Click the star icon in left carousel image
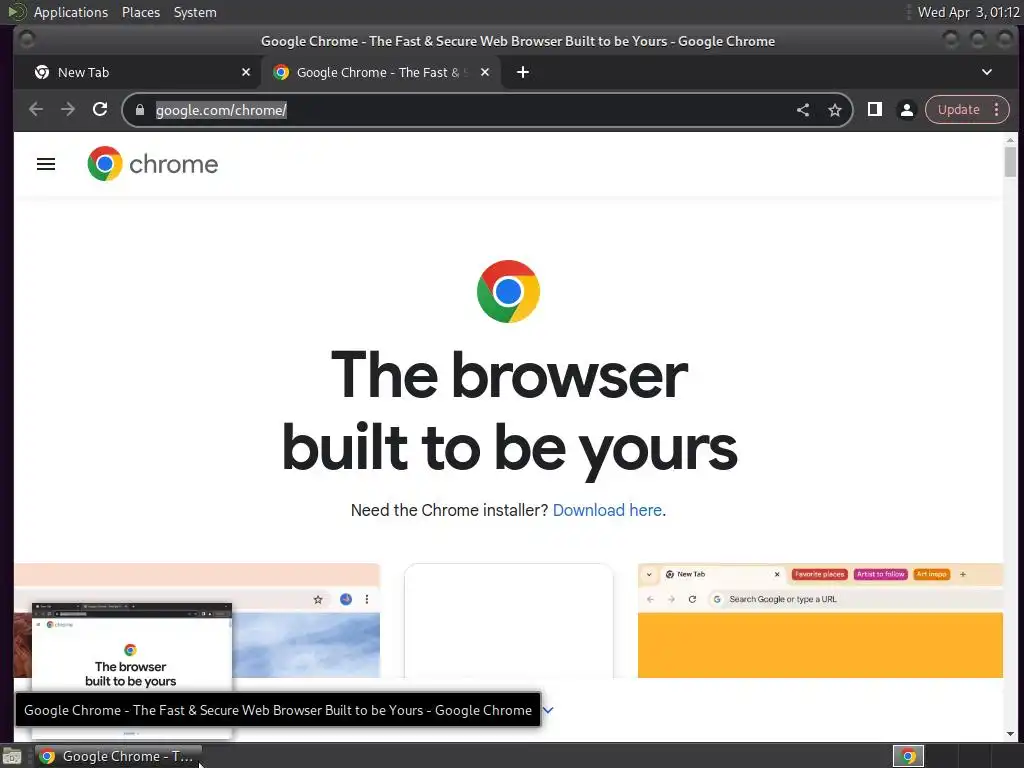The height and width of the screenshot is (768, 1024). (318, 600)
